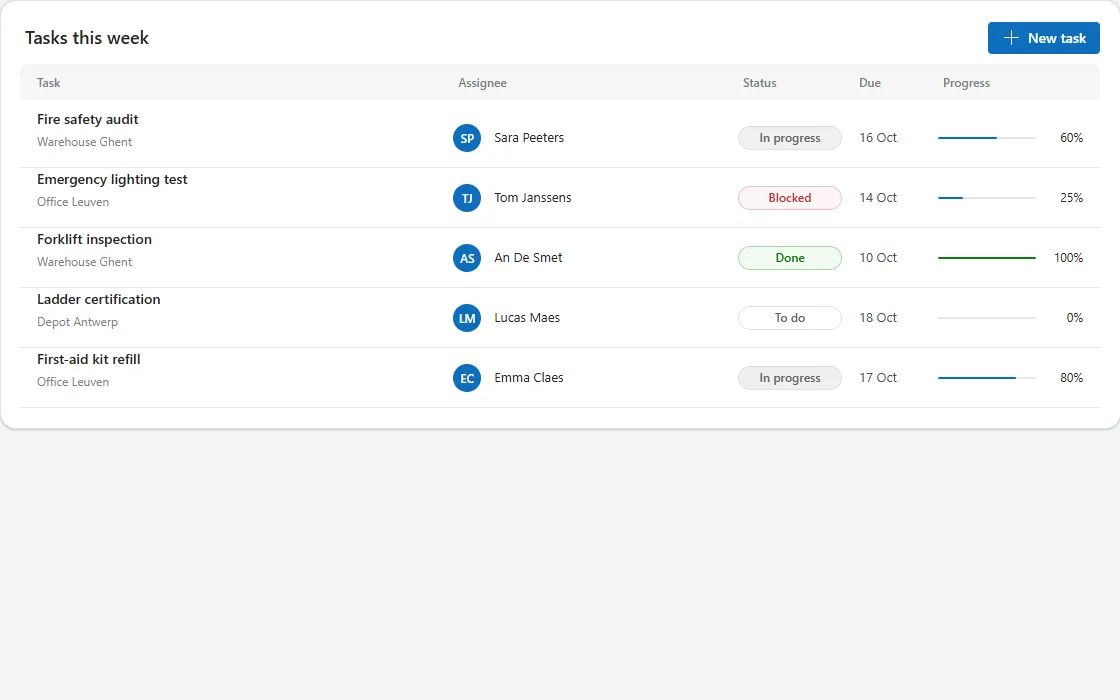This screenshot has height=700, width=1120.
Task: Open the Ladder certification task
Action: coord(99,299)
